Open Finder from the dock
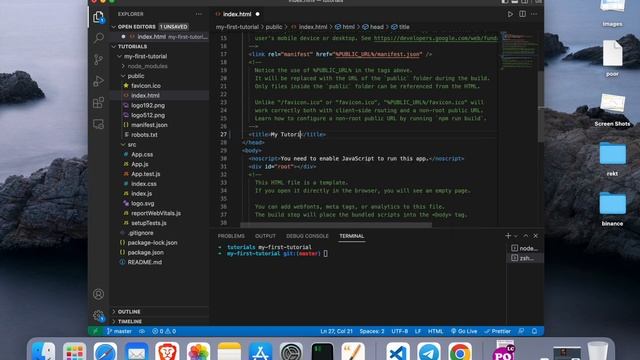 (43, 352)
